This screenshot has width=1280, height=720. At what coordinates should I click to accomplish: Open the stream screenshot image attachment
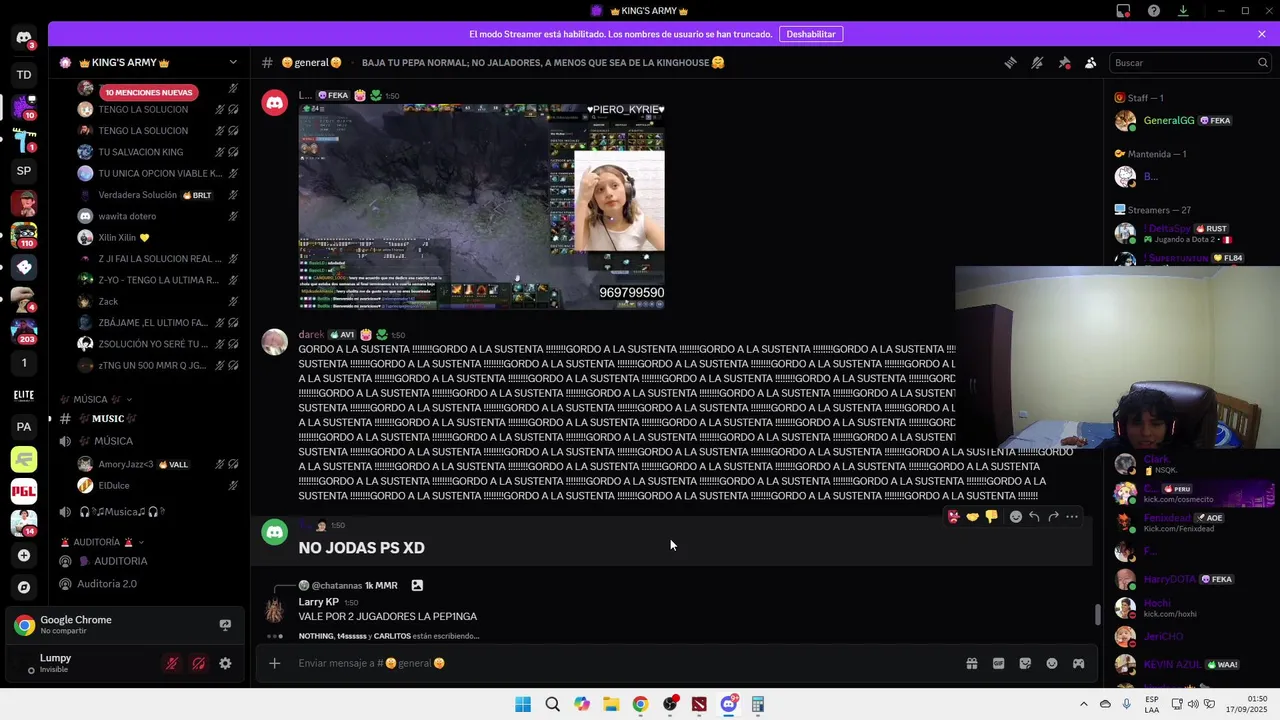(481, 206)
